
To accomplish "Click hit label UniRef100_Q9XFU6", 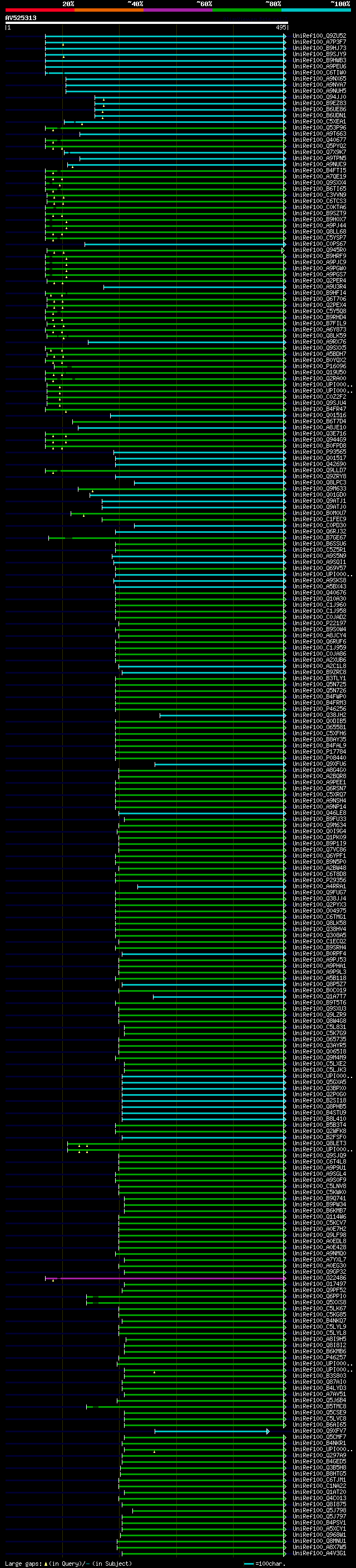I will click(319, 764).
